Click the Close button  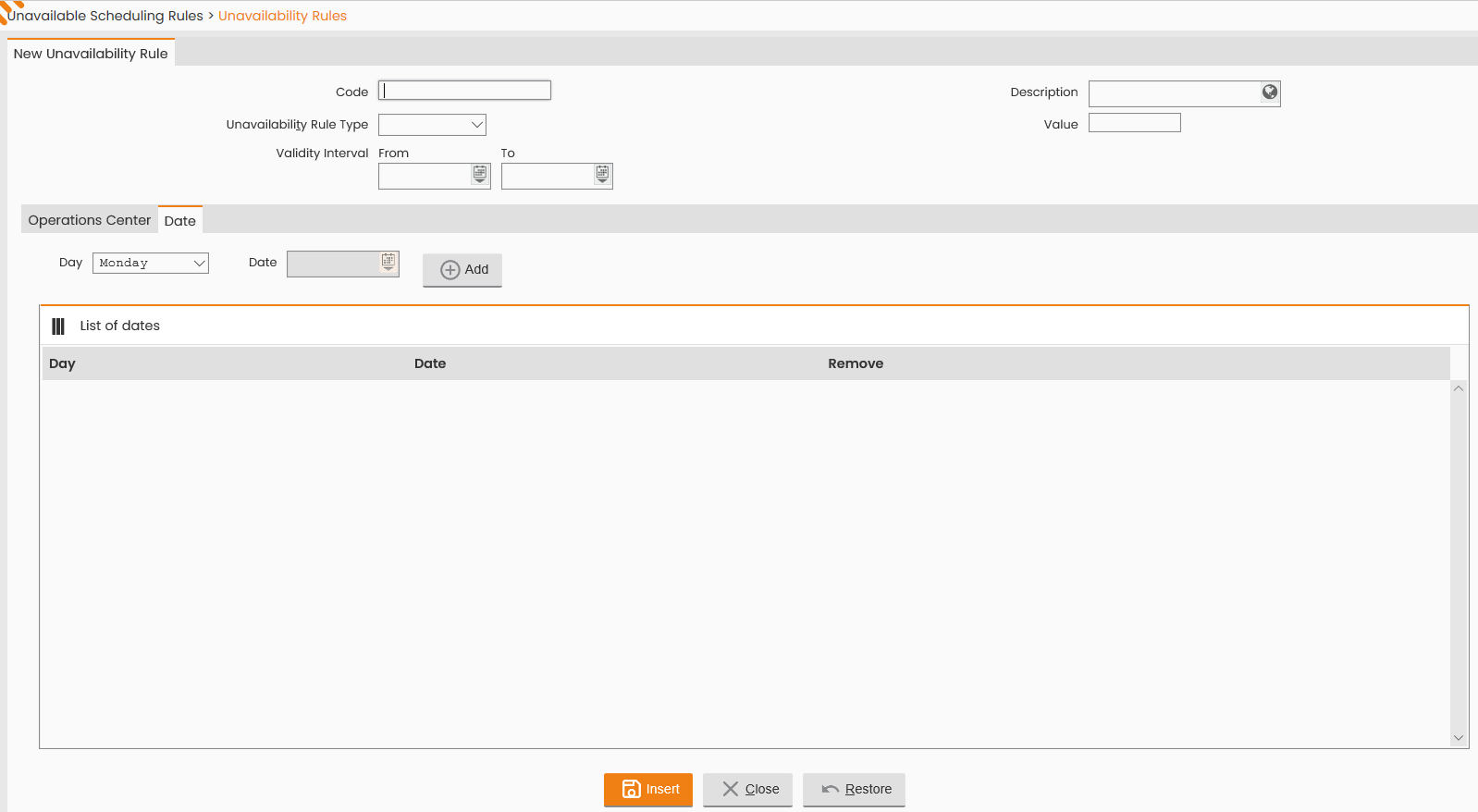(x=747, y=790)
